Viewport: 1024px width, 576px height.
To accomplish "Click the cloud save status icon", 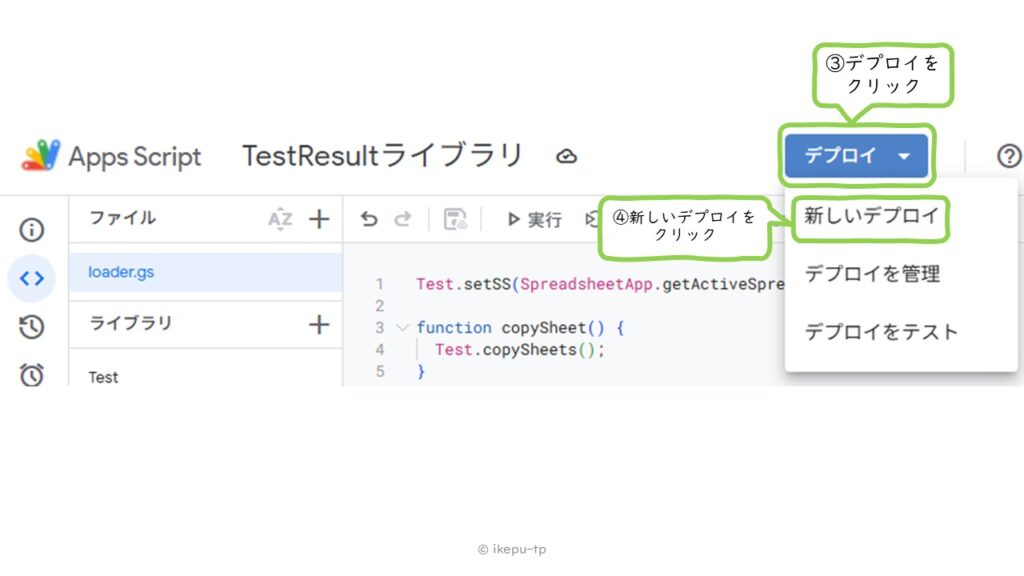I will pyautogui.click(x=567, y=157).
